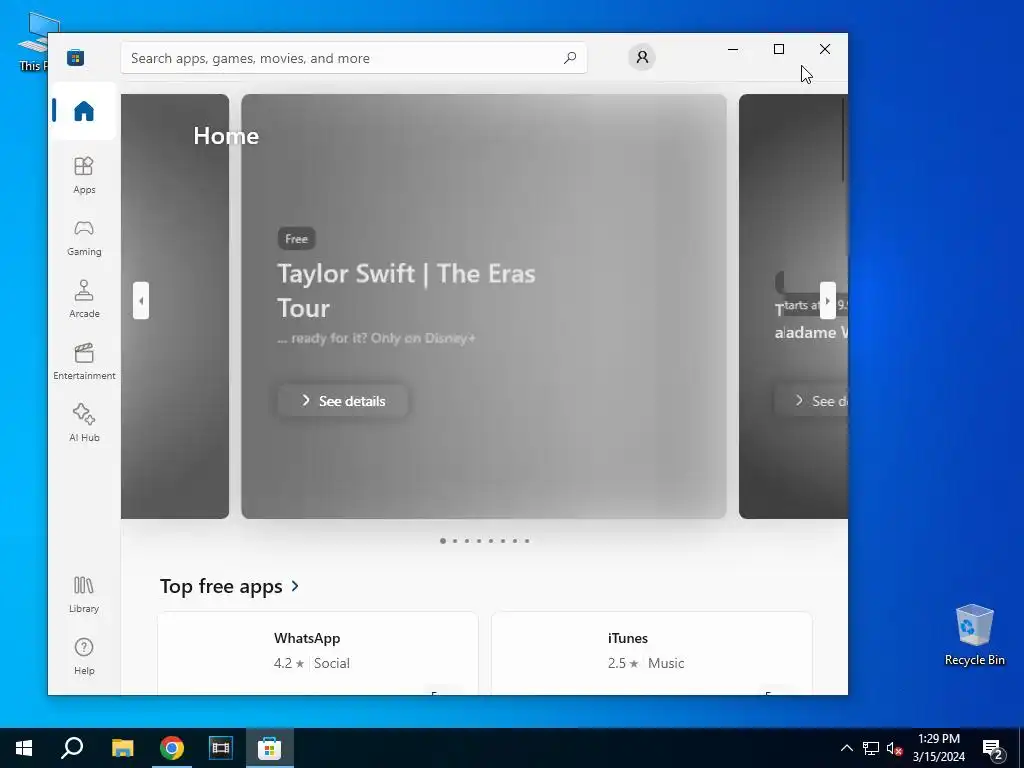Minimize the Microsoft Store window
1024x768 pixels.
(733, 49)
